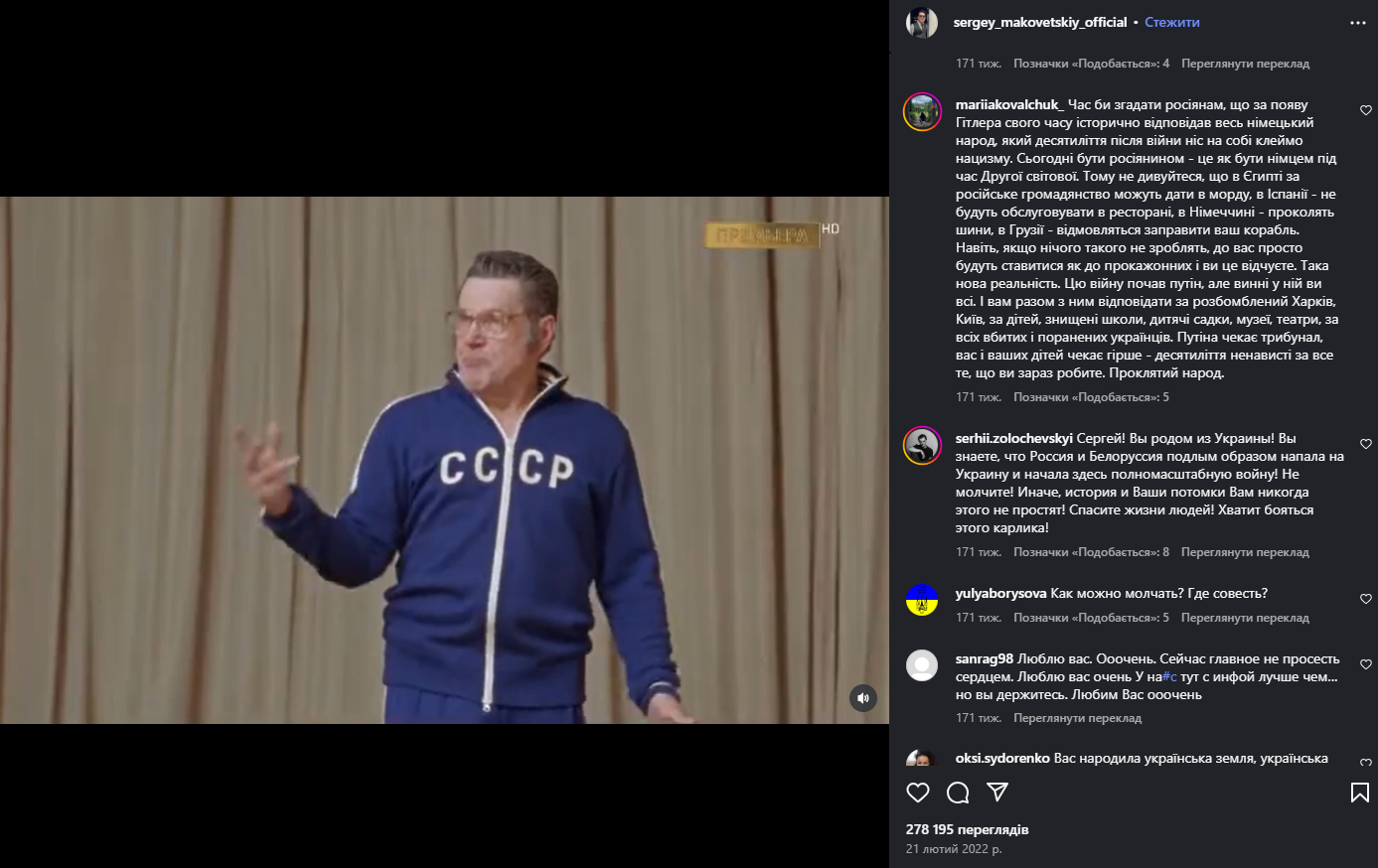Show the 8 likes on serhii.zolochevskyi's comment
Image resolution: width=1378 pixels, height=868 pixels.
coord(1091,552)
